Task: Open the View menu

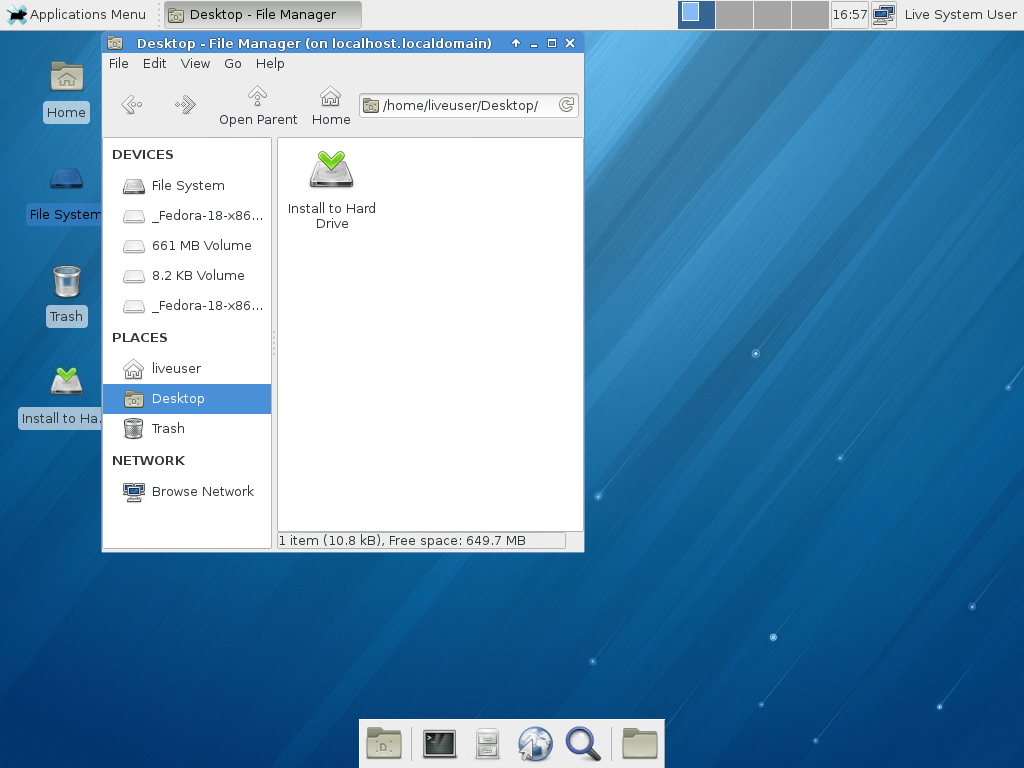Action: pos(195,63)
